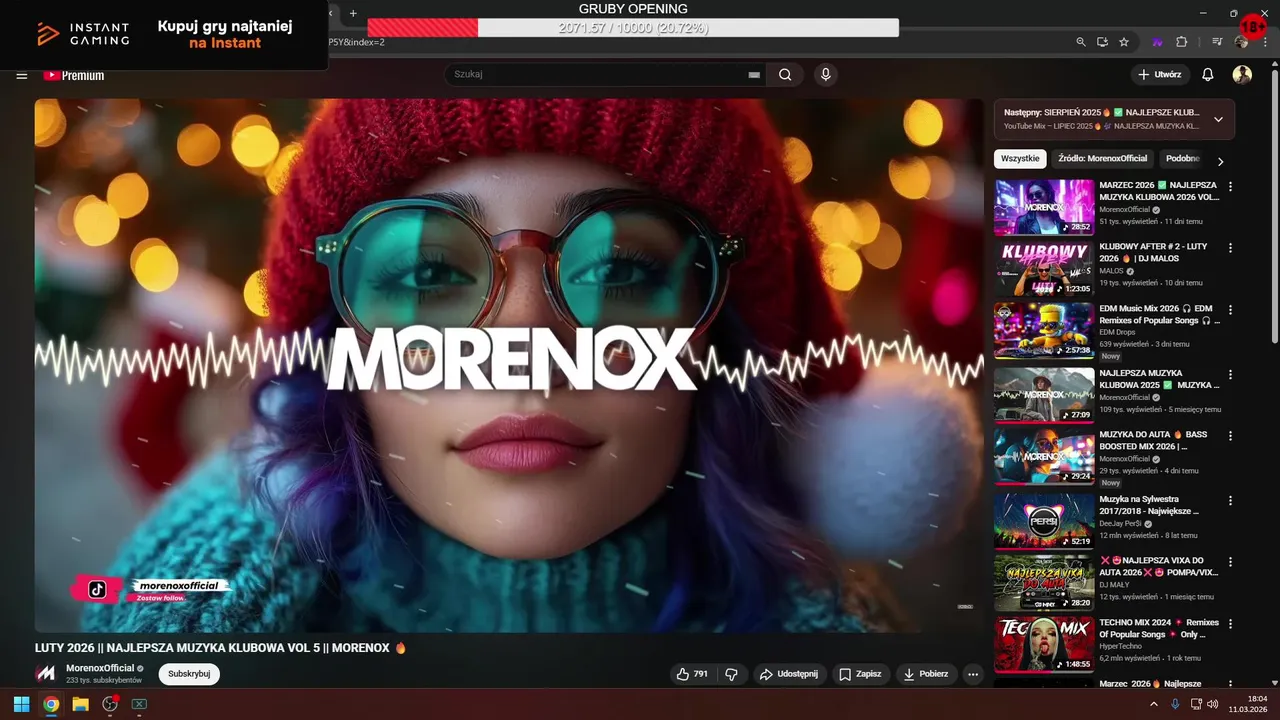
Task: Open volume control in system tray
Action: click(x=1213, y=704)
